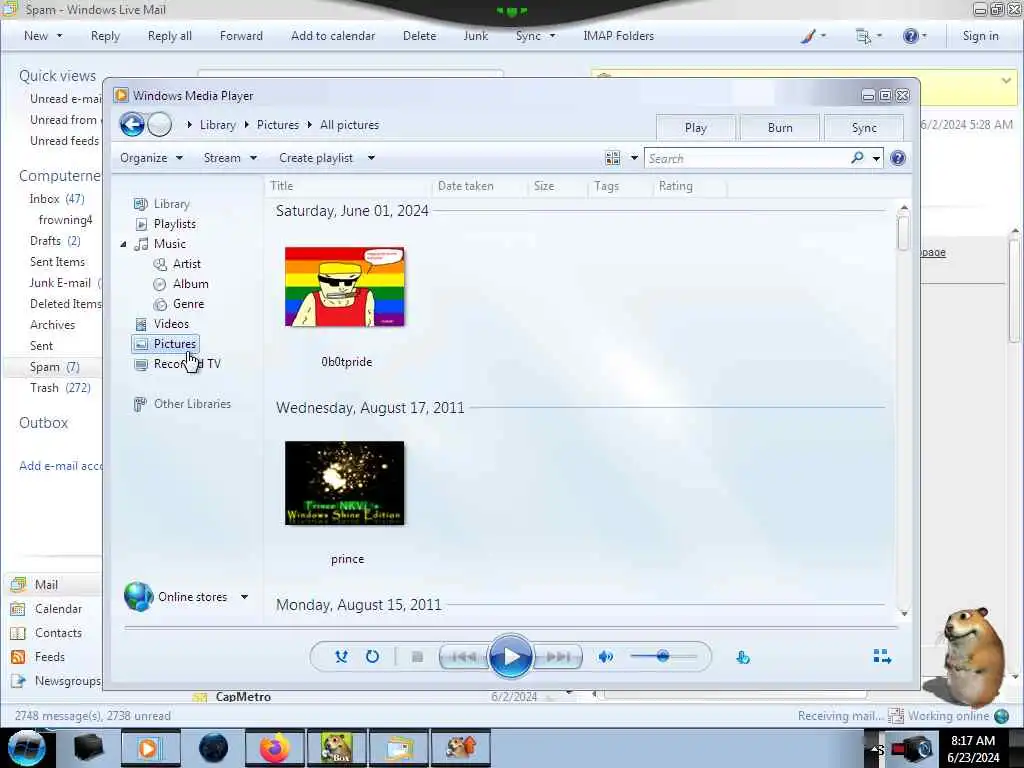1024x768 pixels.
Task: Select Library in the navigation tree
Action: (x=170, y=204)
